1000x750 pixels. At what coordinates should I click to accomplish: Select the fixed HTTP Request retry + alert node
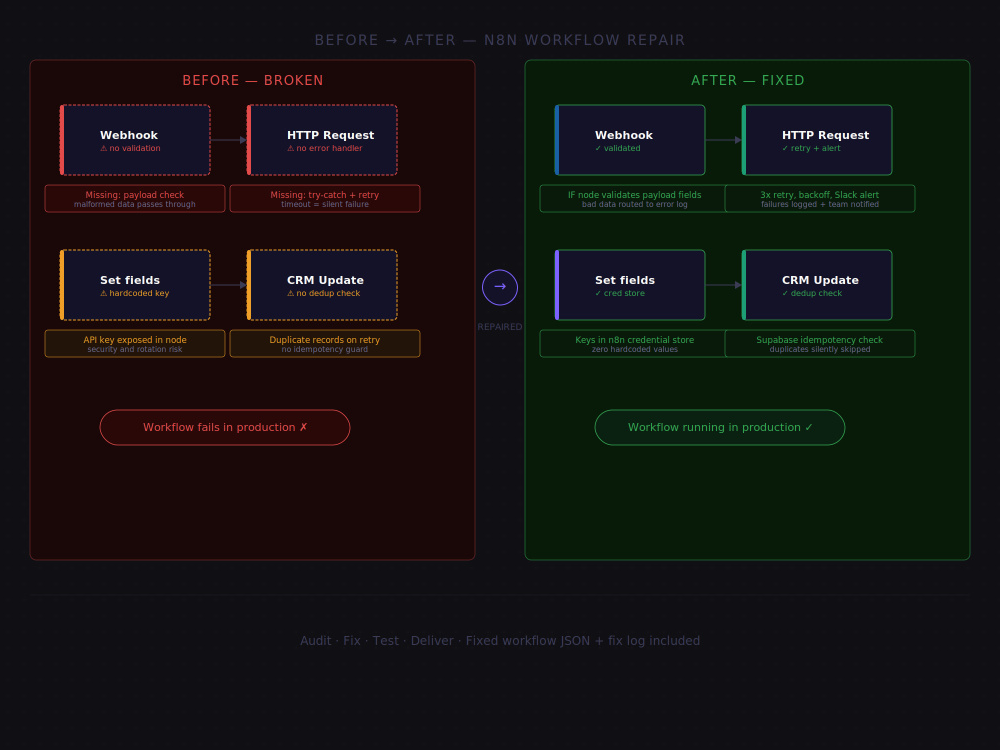click(817, 140)
